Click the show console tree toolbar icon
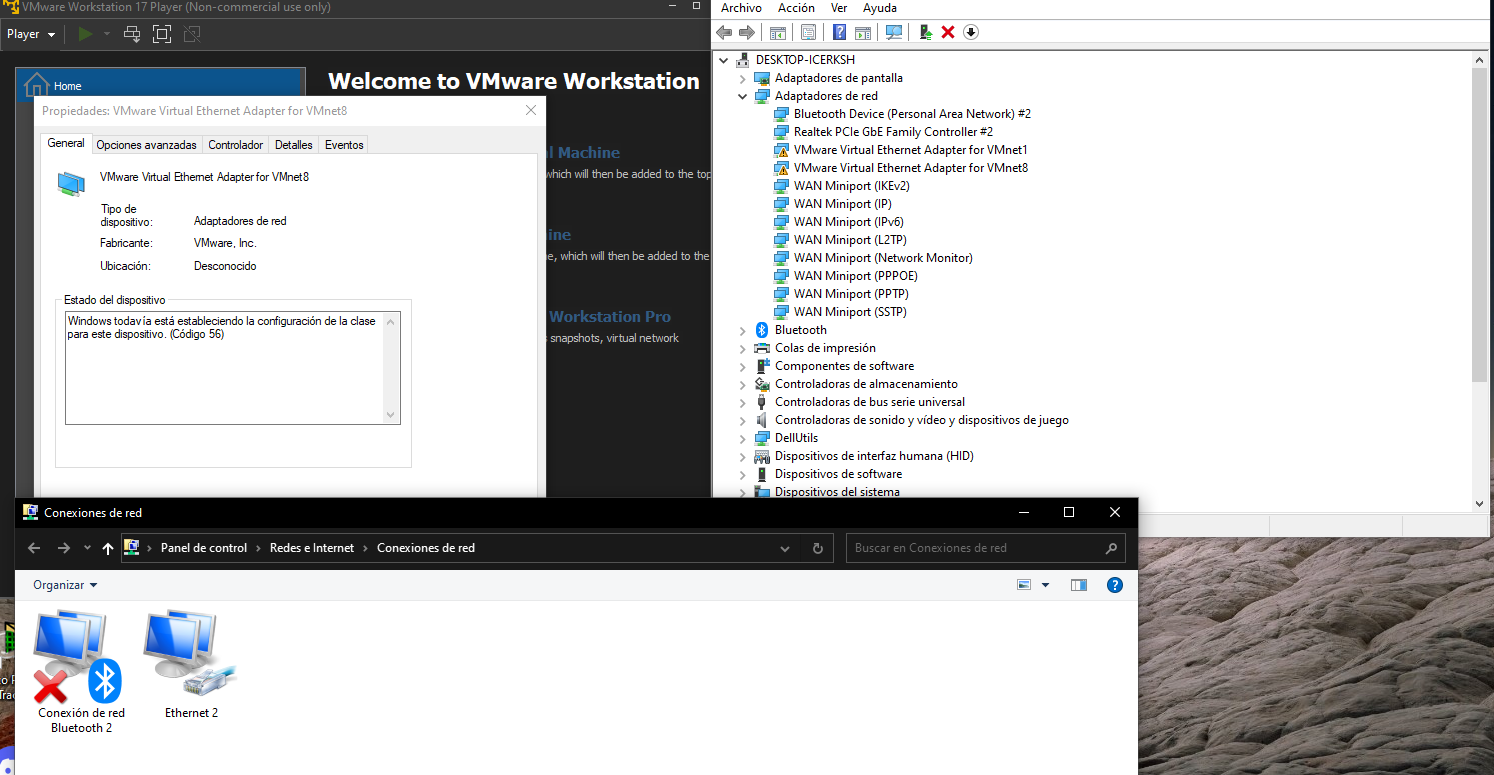 [777, 32]
